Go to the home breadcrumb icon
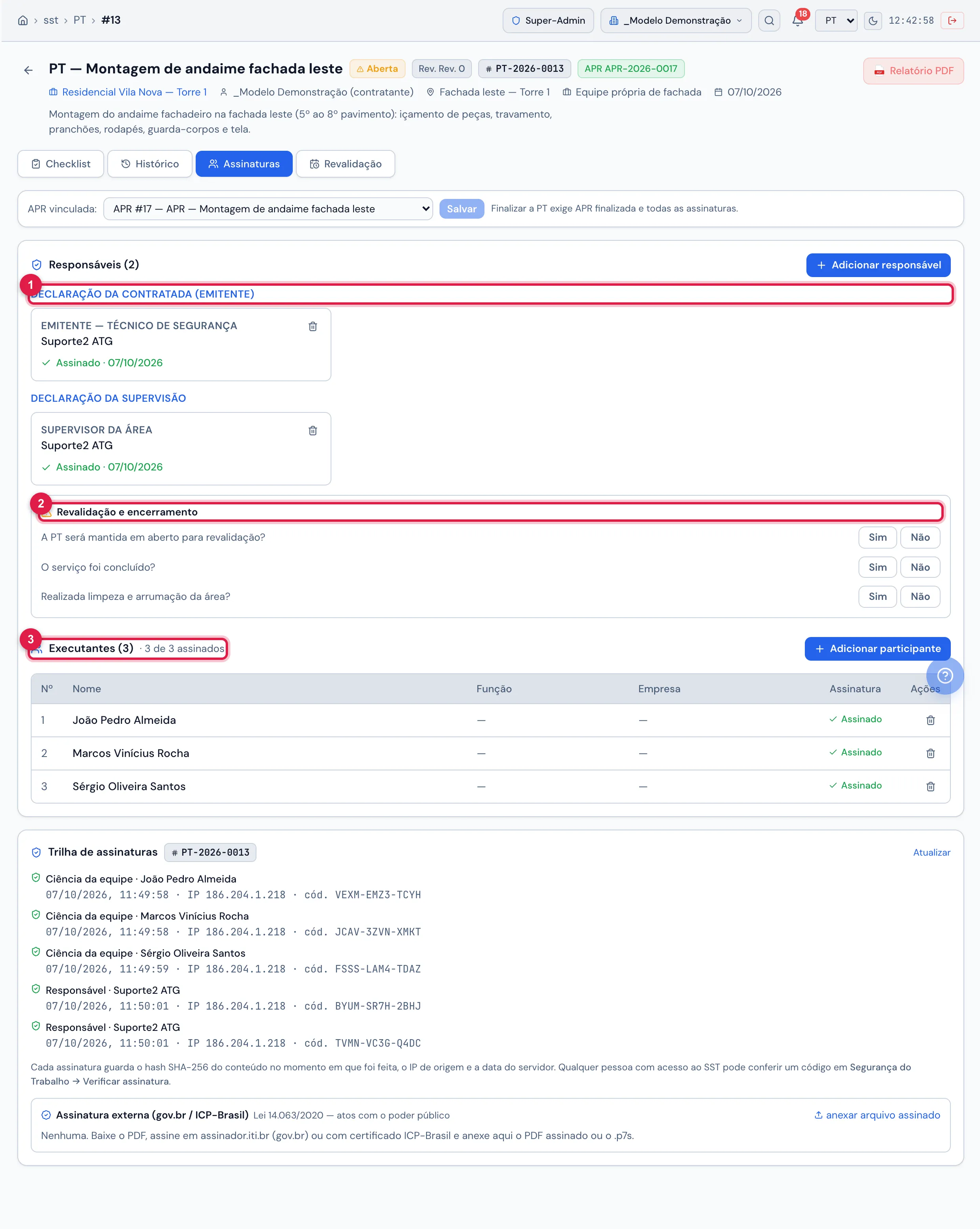The width and height of the screenshot is (980, 1229). 23,21
